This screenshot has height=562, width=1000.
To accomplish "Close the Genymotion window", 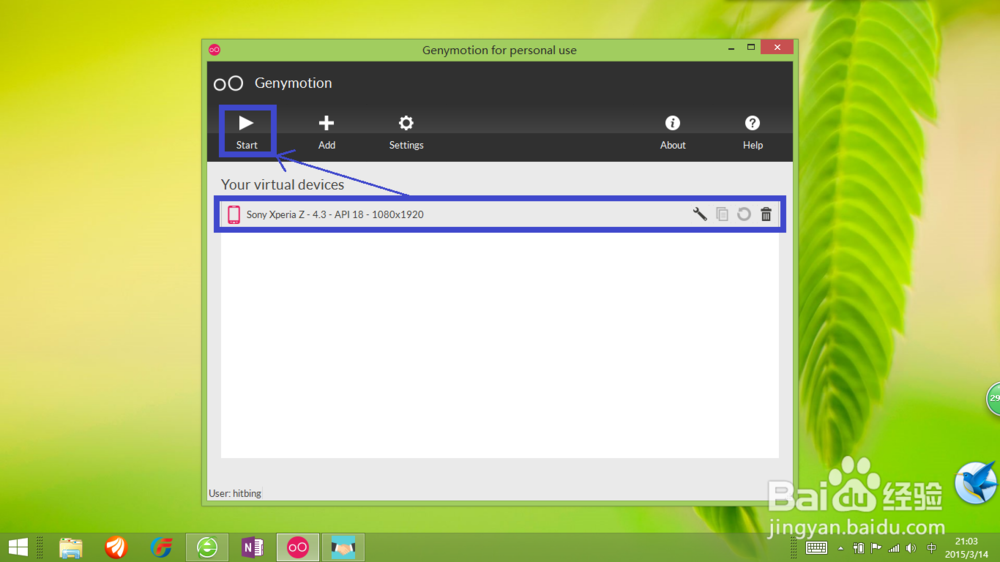I will [x=777, y=47].
